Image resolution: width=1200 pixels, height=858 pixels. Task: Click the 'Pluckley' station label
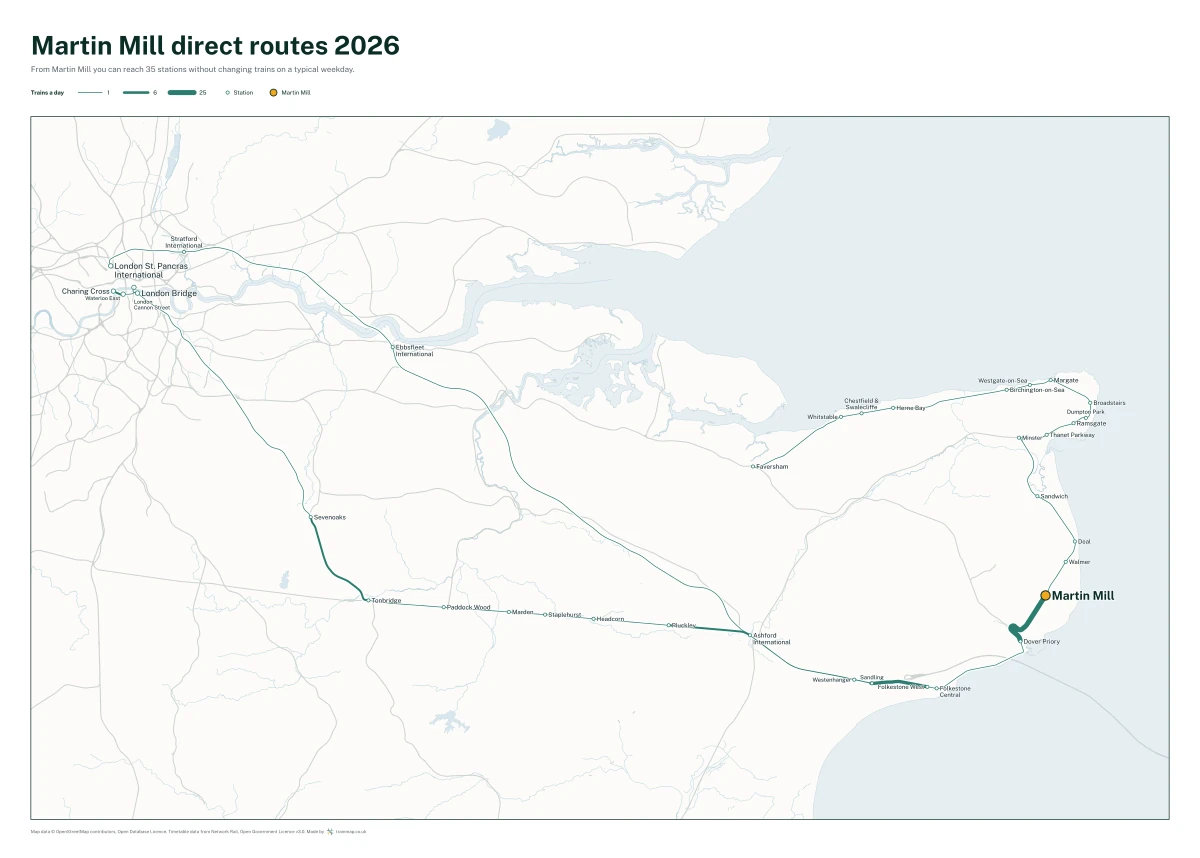(683, 625)
